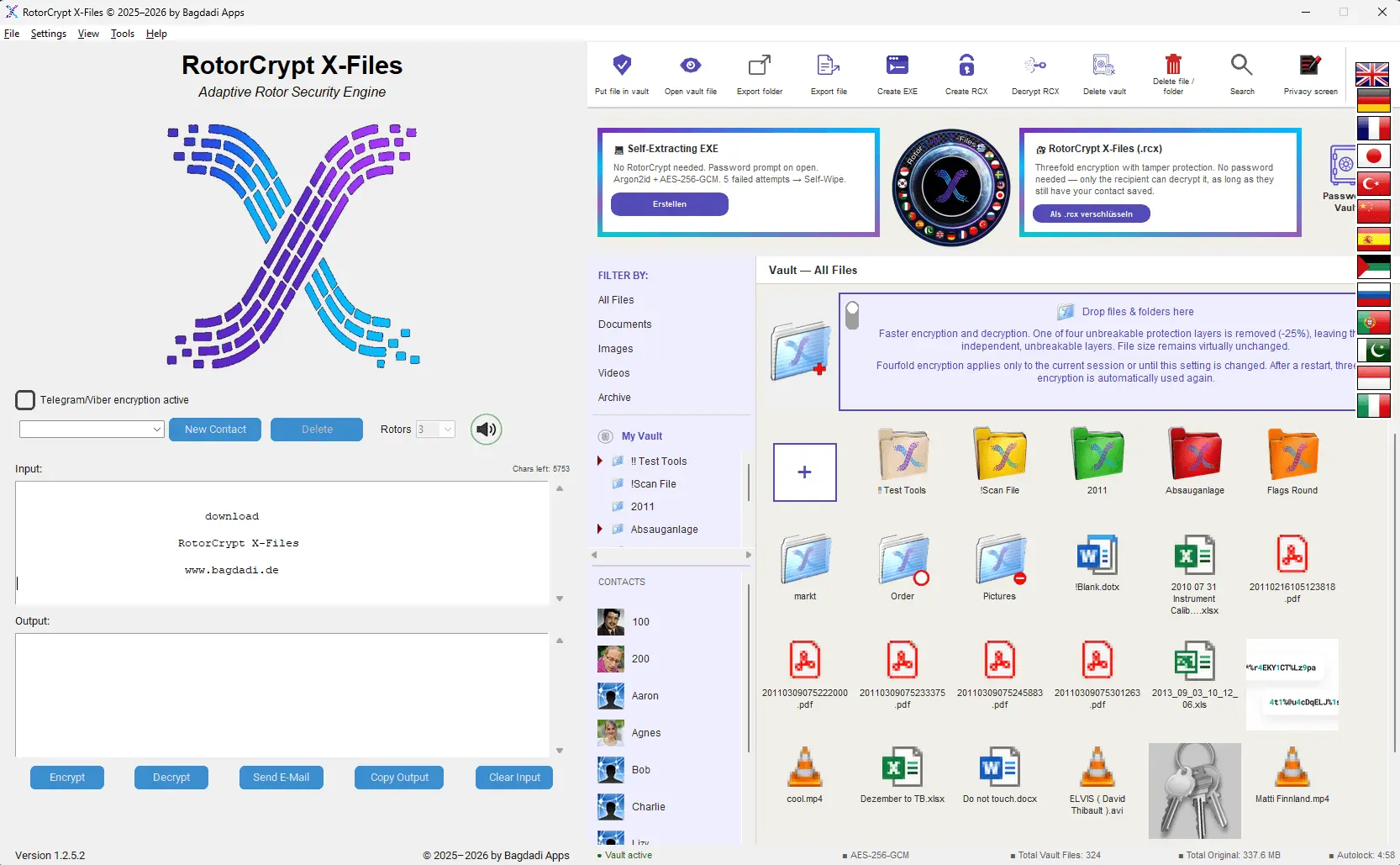Open cool.mp4 video file icon
Image resolution: width=1400 pixels, height=865 pixels.
(804, 767)
